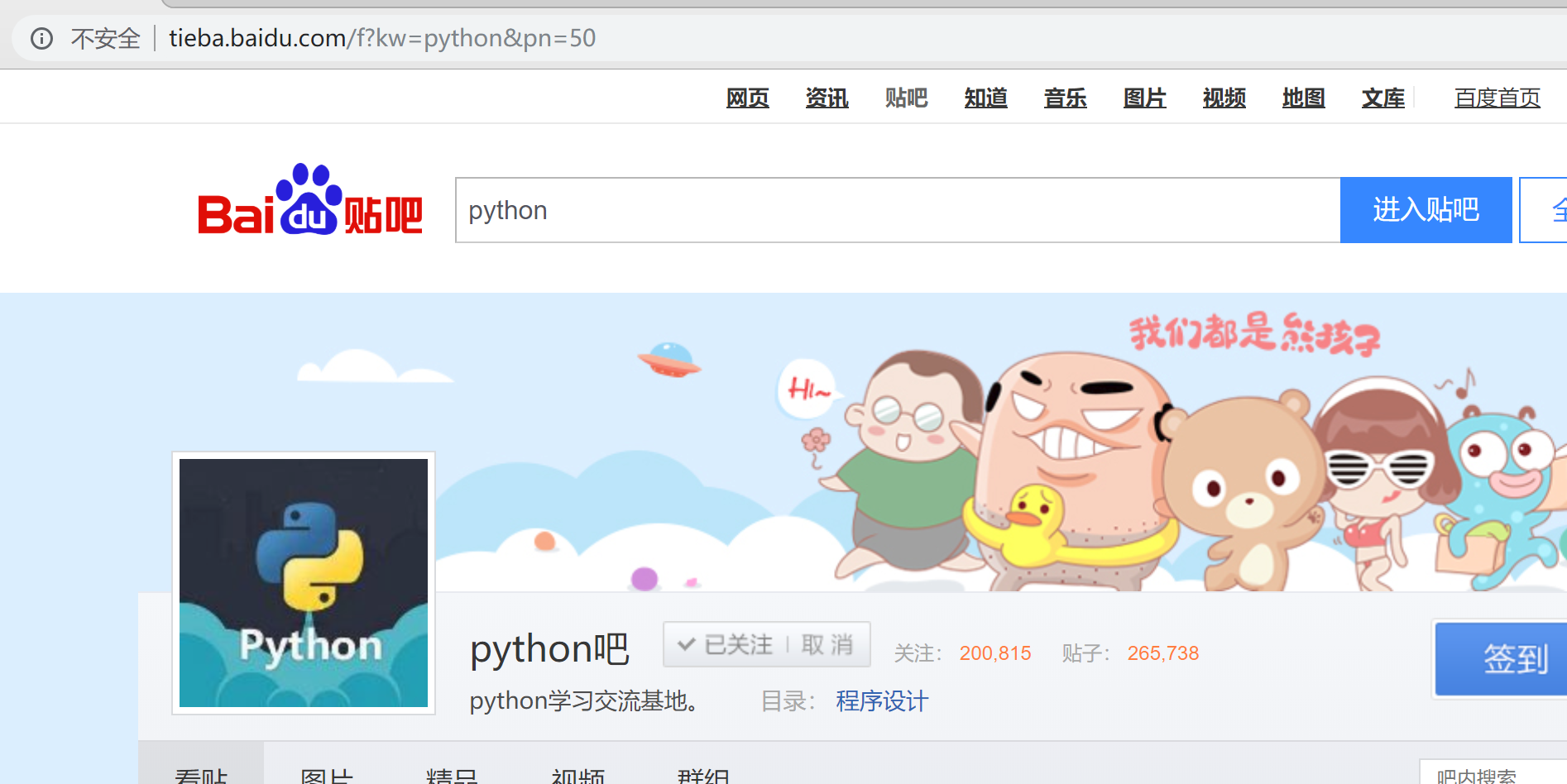Click the site info icon in address bar

(x=41, y=38)
